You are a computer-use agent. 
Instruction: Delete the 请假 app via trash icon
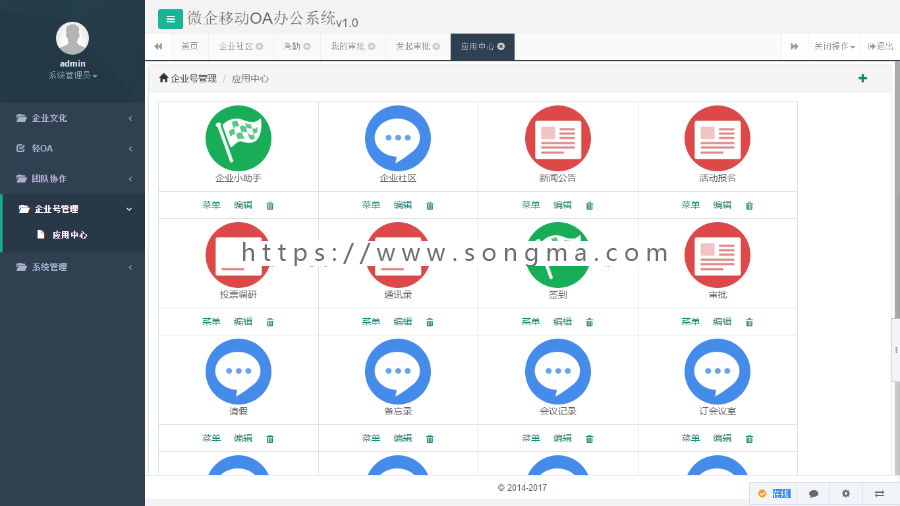270,439
